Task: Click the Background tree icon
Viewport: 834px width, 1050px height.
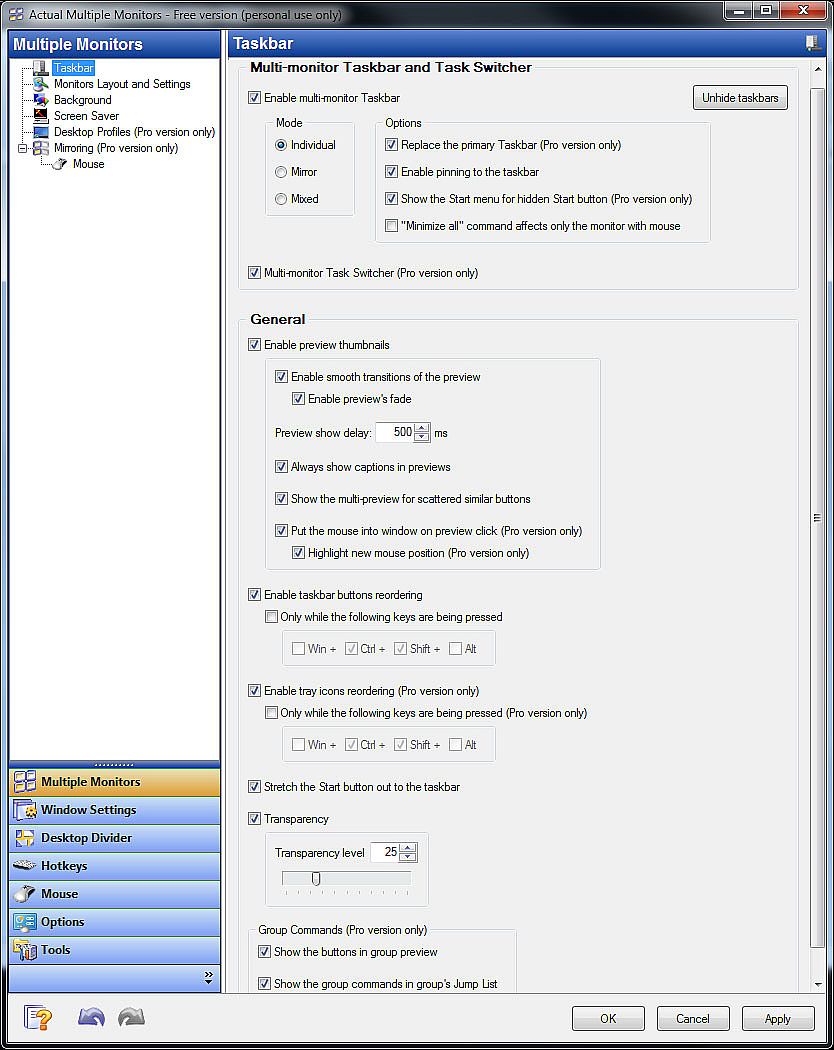Action: 41,100
